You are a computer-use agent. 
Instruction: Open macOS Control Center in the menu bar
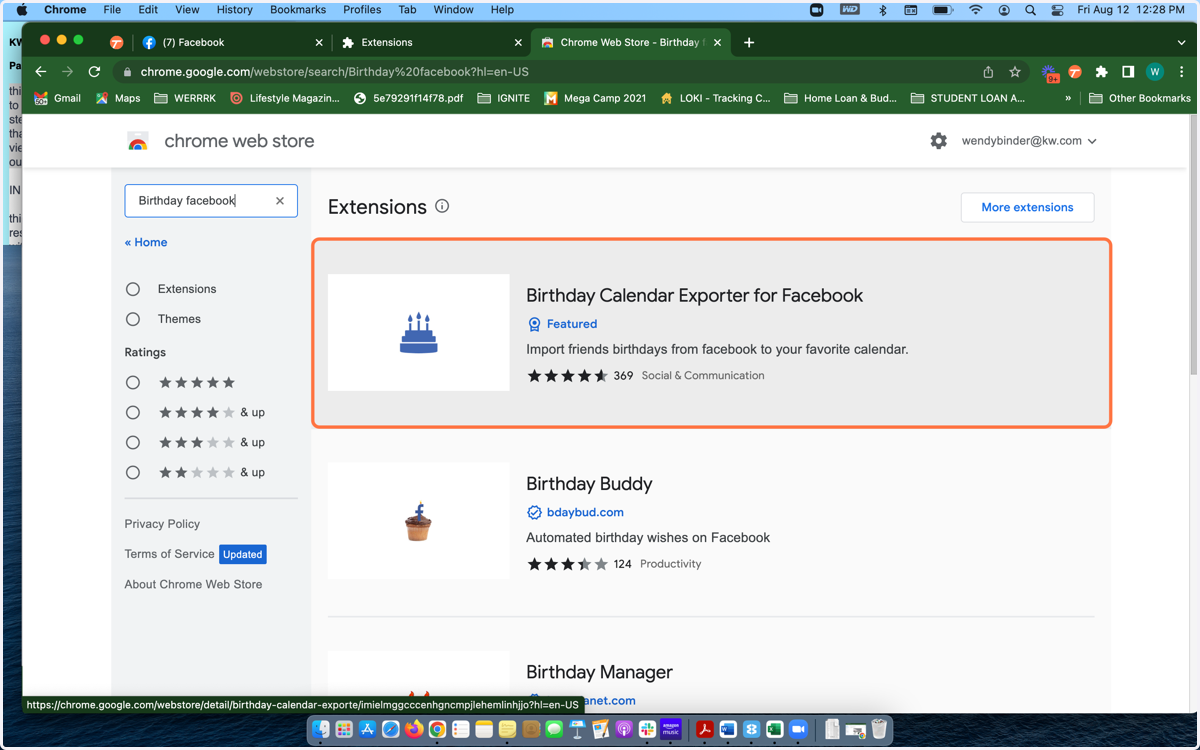[x=1056, y=10]
